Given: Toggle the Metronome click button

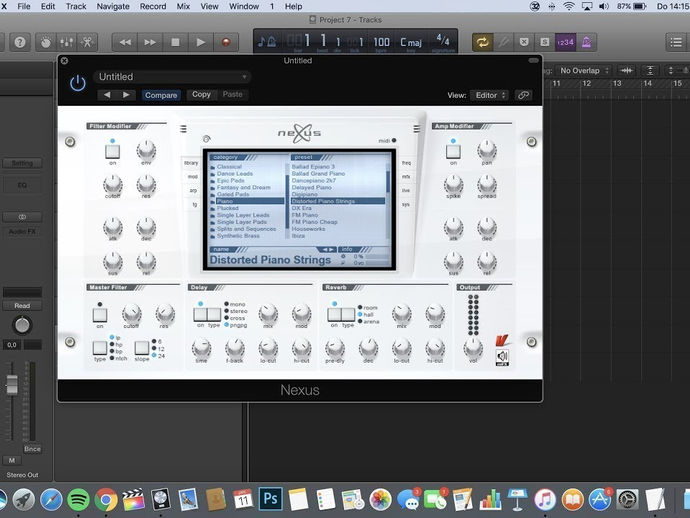Looking at the screenshot, I should click(587, 42).
